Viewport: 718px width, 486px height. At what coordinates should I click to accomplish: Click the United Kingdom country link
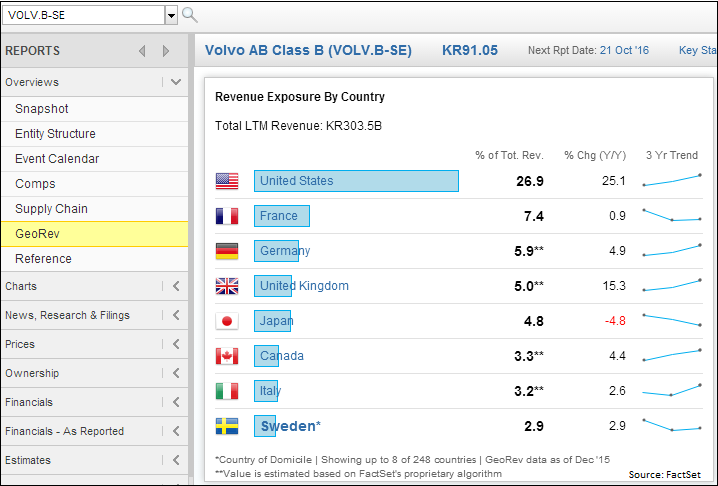304,286
